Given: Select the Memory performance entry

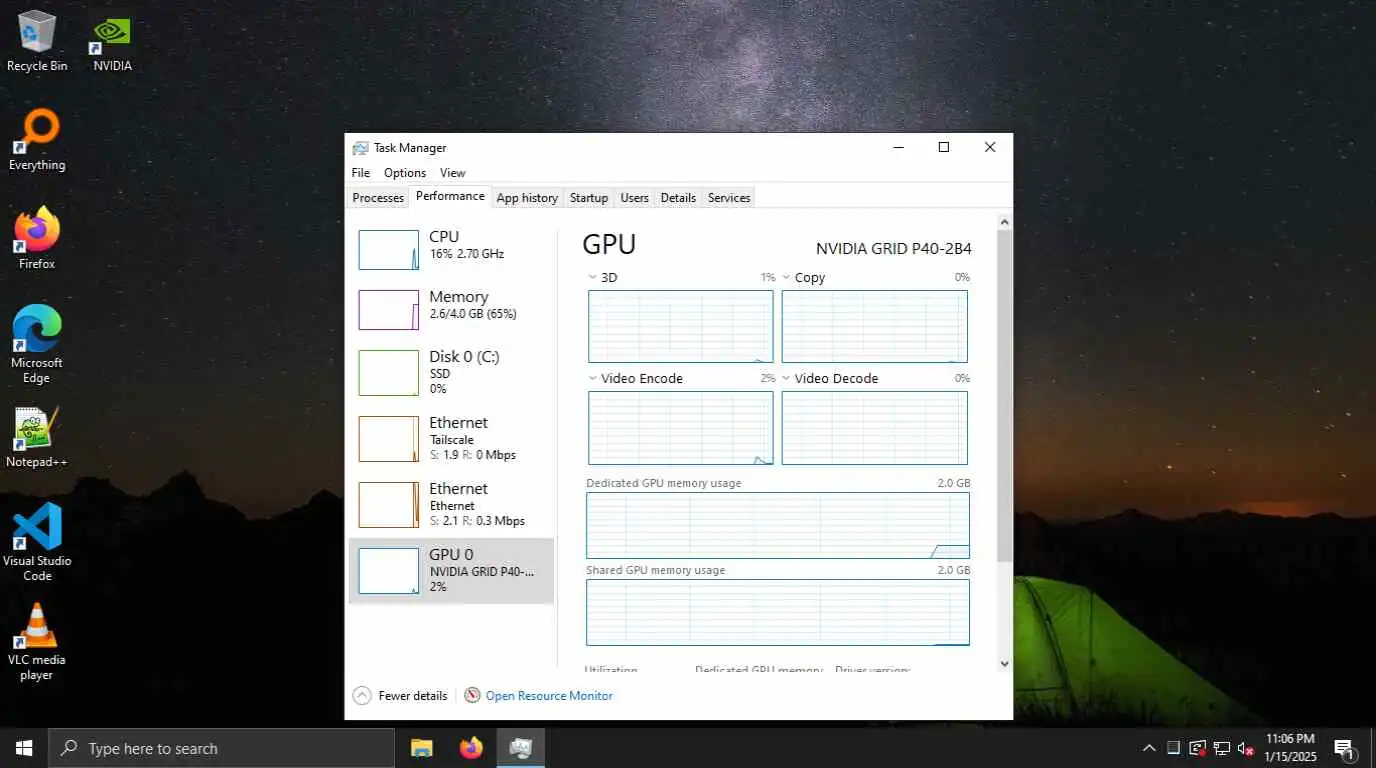Looking at the screenshot, I should [x=451, y=310].
